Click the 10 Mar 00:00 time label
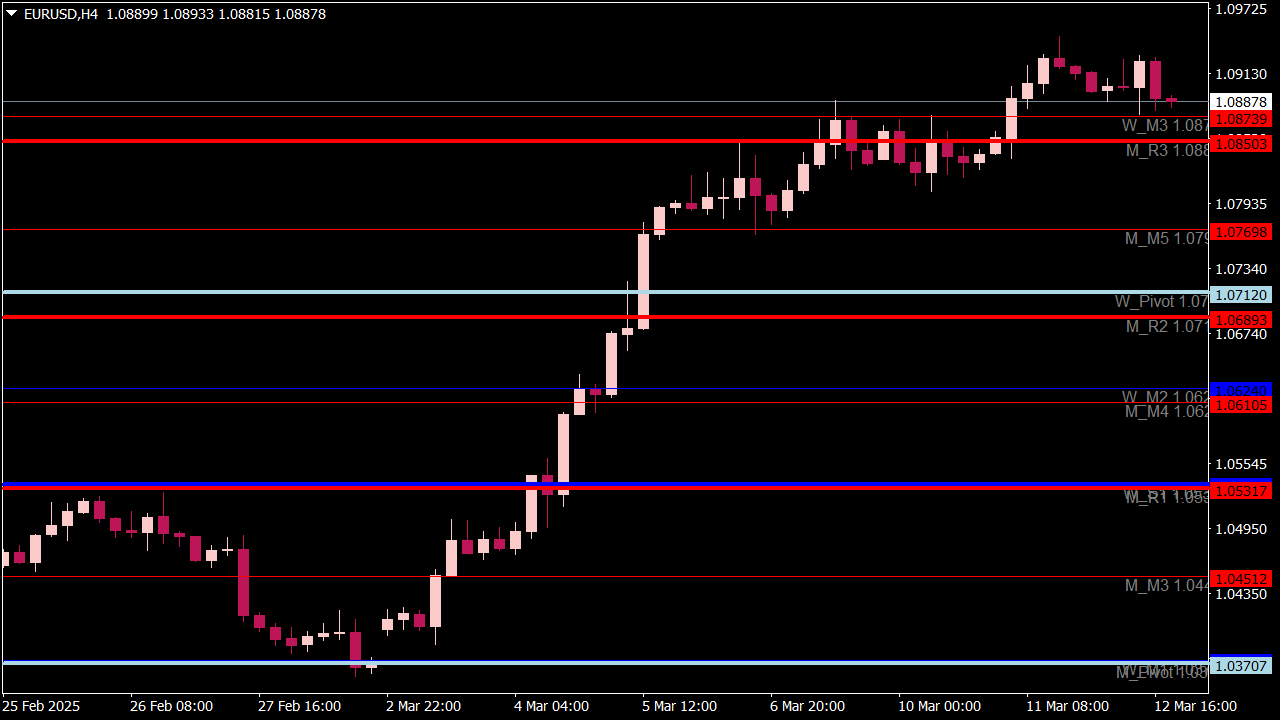 940,706
